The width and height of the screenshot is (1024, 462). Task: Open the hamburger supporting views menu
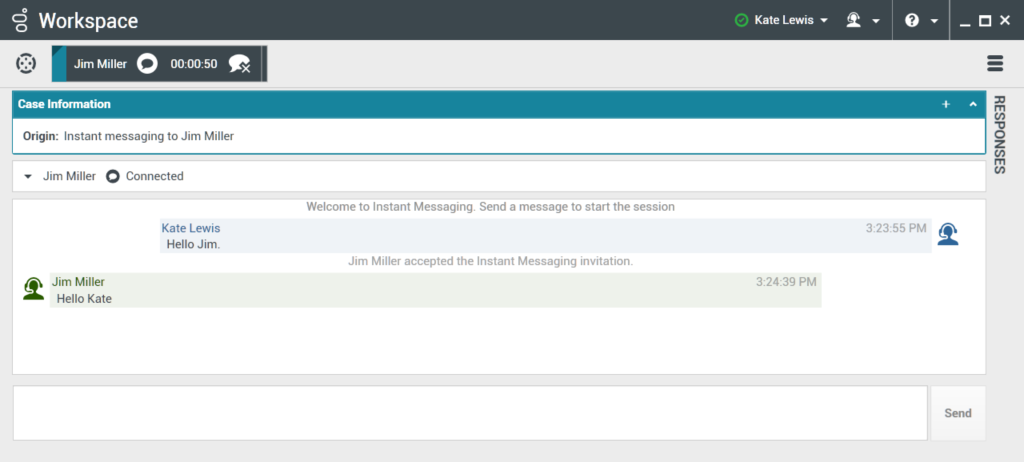pos(994,63)
